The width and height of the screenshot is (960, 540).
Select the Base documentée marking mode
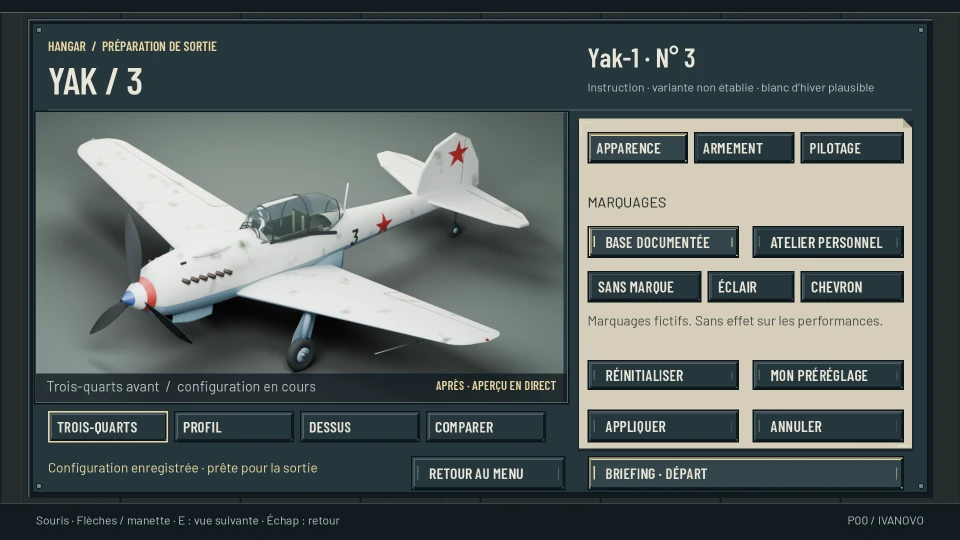pos(663,242)
